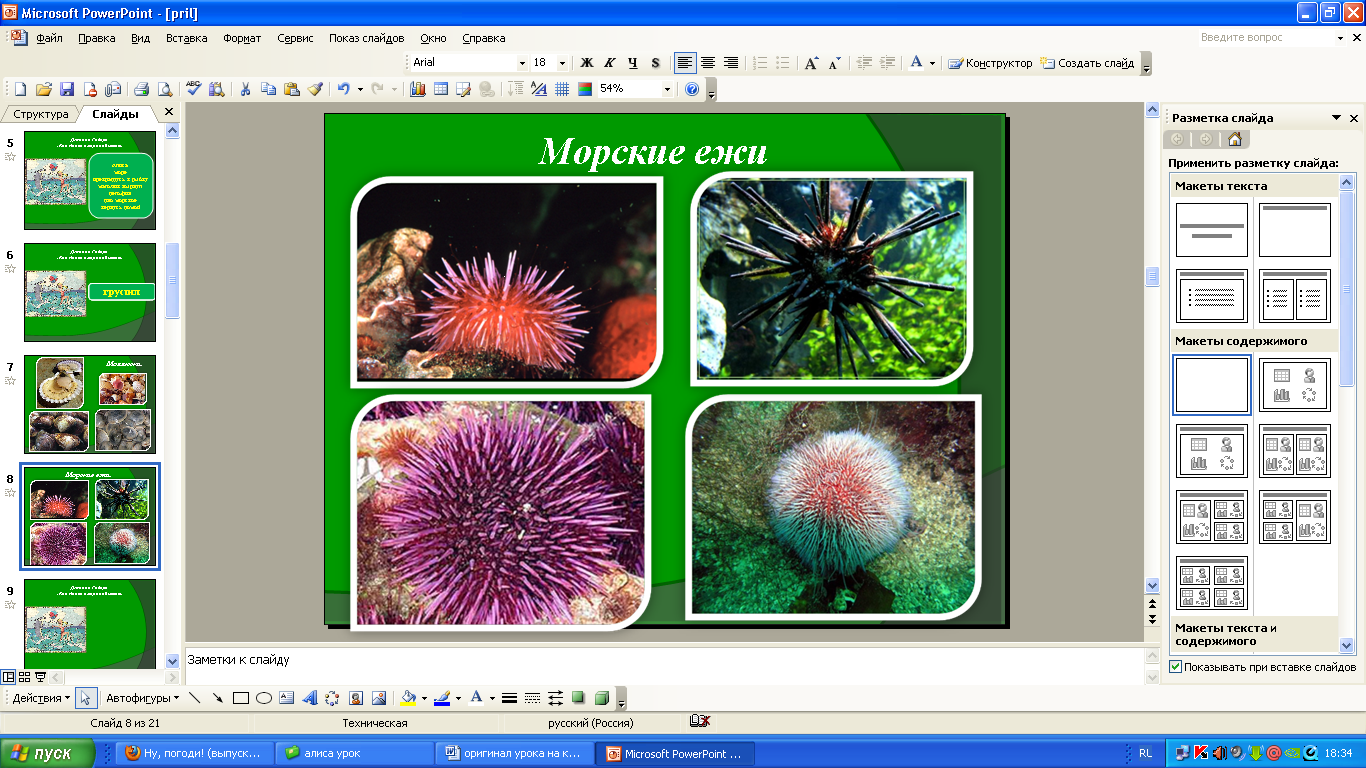Open the Справка menu

tap(484, 38)
